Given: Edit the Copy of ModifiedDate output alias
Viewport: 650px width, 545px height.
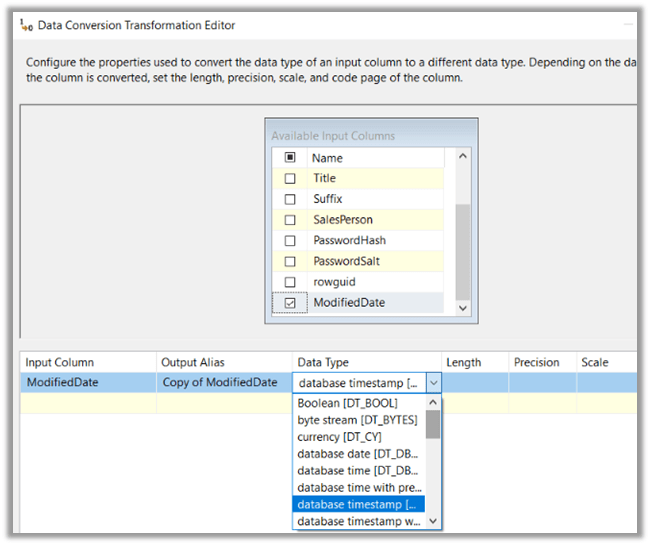Looking at the screenshot, I should pos(221,382).
